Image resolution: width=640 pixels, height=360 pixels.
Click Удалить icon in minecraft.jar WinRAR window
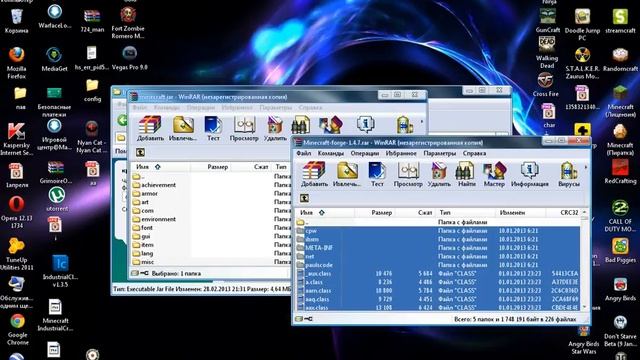pyautogui.click(x=275, y=128)
